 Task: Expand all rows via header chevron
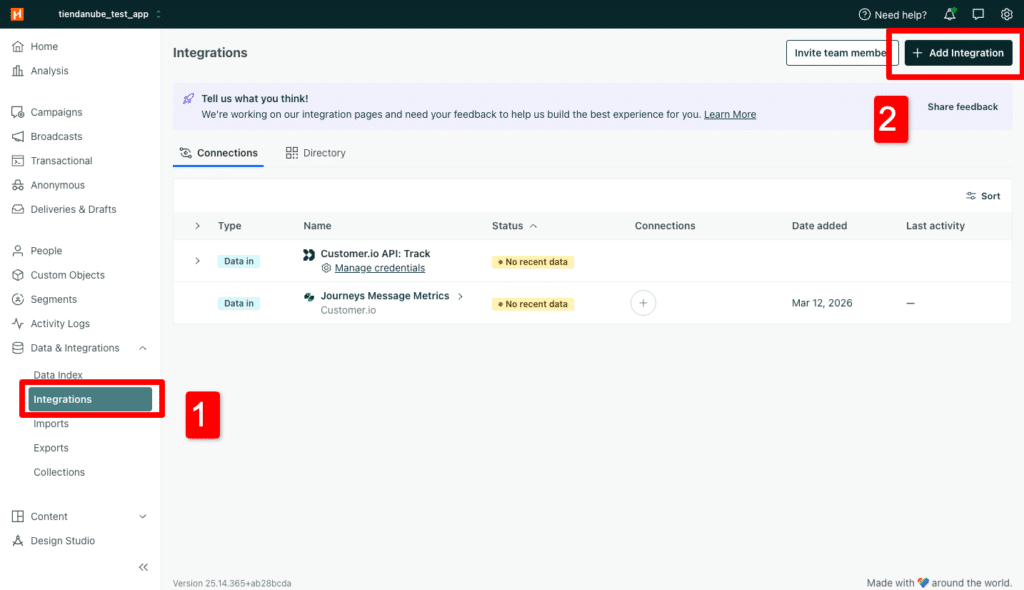point(197,225)
